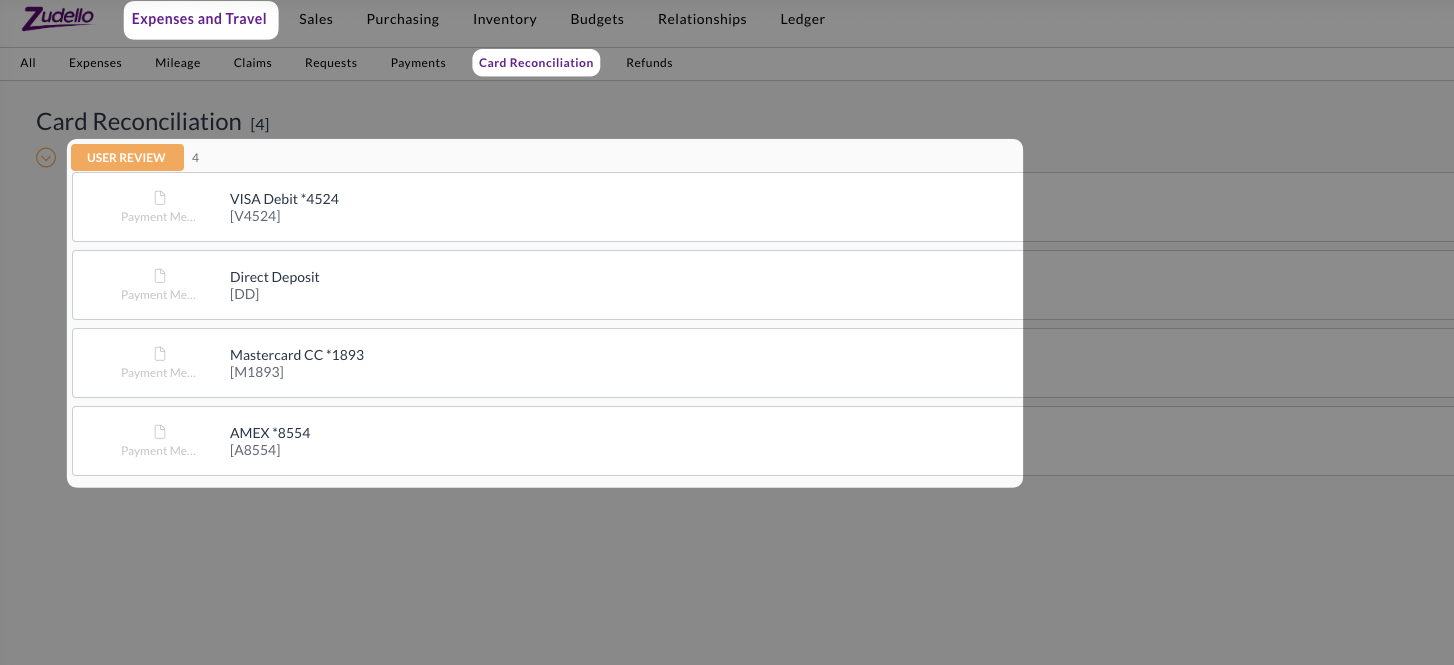Switch to the Payments sub-tab

[418, 62]
